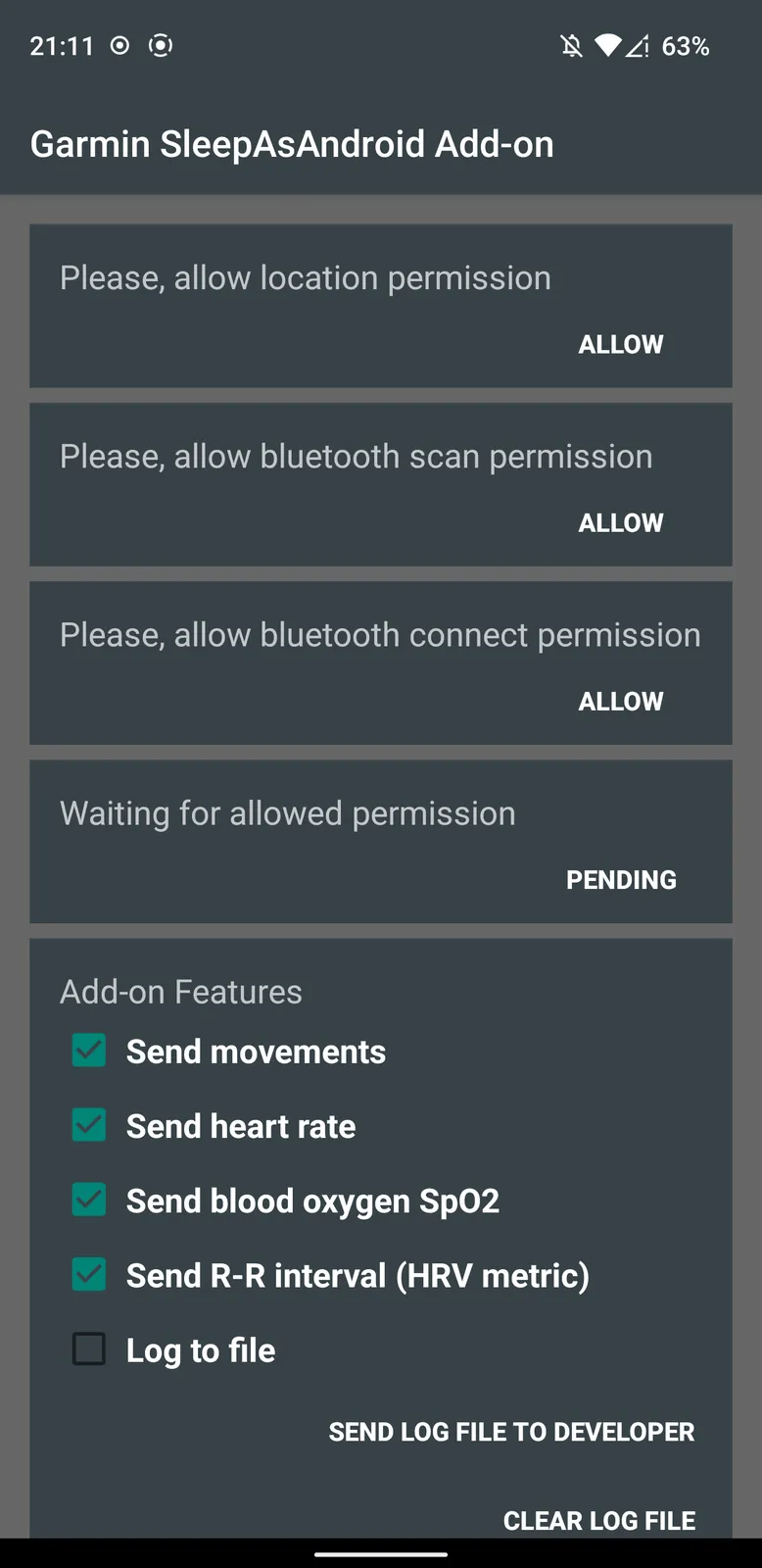The image size is (762, 1568).
Task: Tap the 63% battery indicator
Action: [686, 46]
